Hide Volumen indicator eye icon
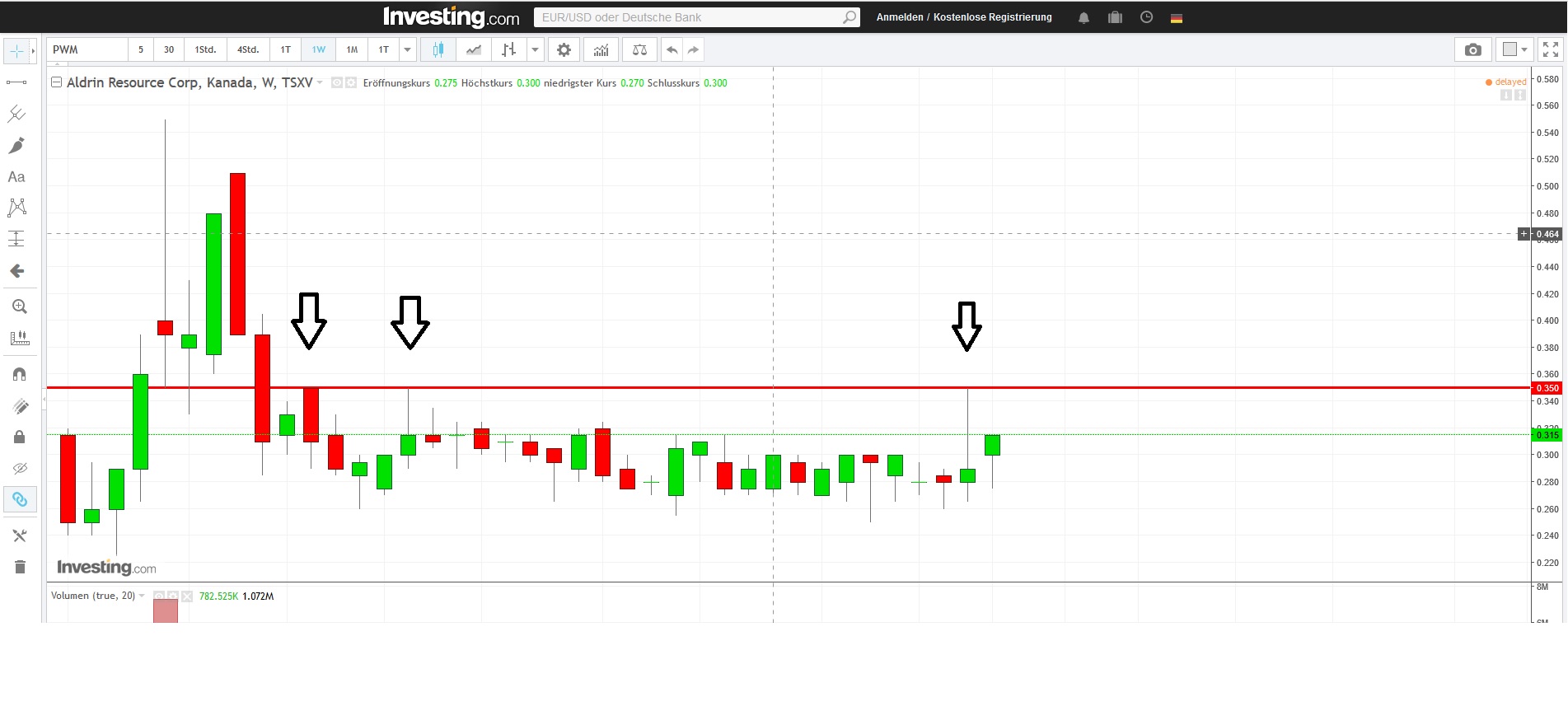 click(159, 596)
